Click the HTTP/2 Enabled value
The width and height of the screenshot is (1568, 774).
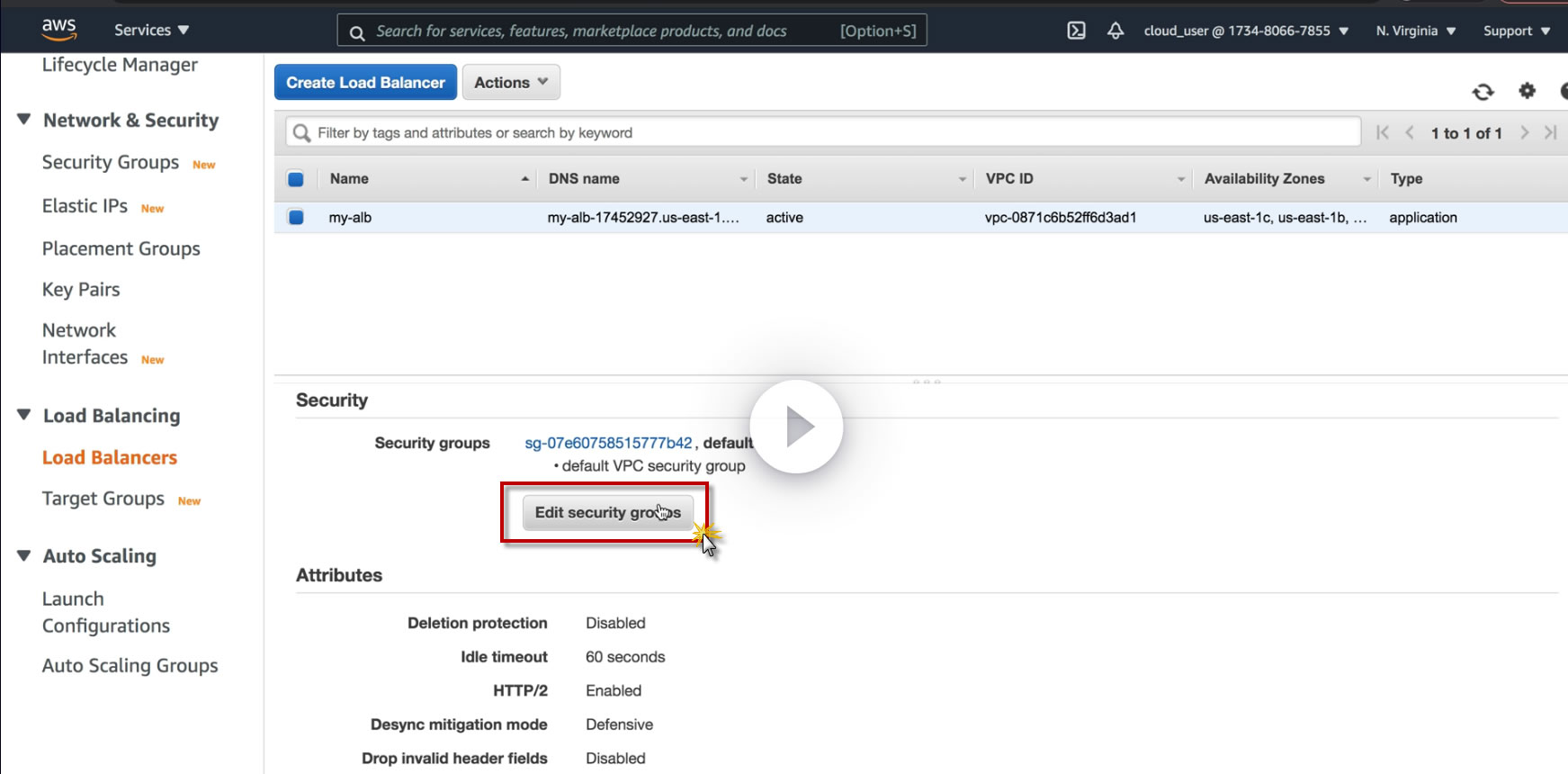click(x=614, y=690)
